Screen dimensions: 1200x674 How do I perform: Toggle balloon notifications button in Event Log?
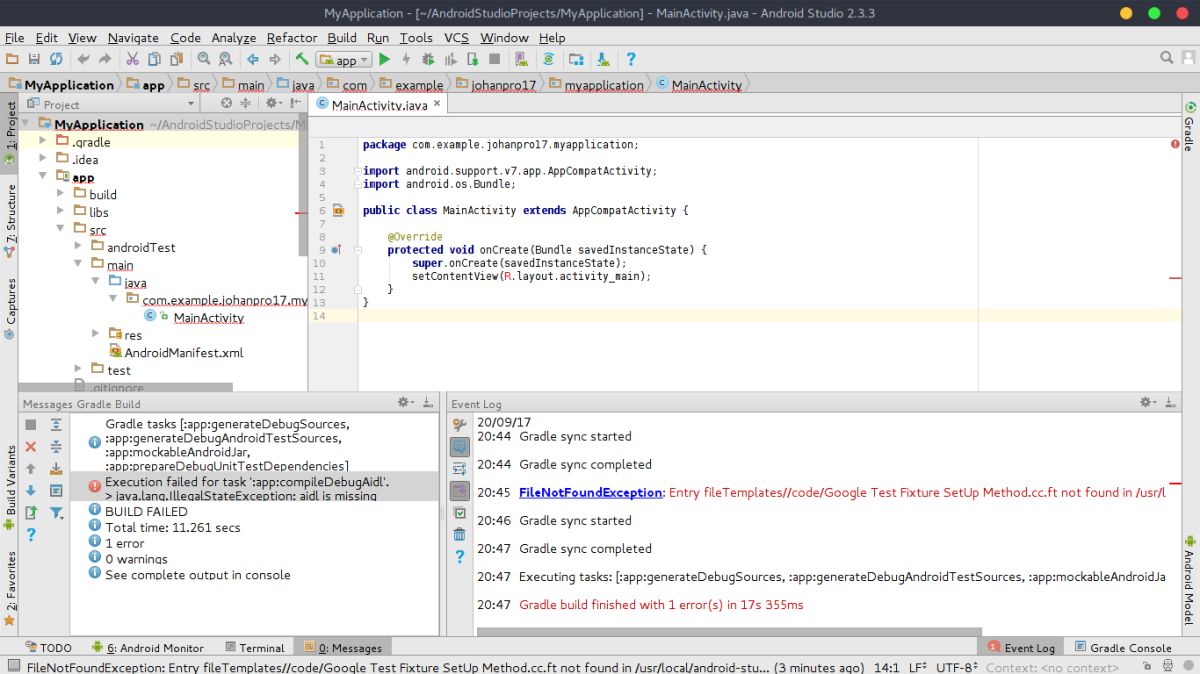(x=459, y=446)
